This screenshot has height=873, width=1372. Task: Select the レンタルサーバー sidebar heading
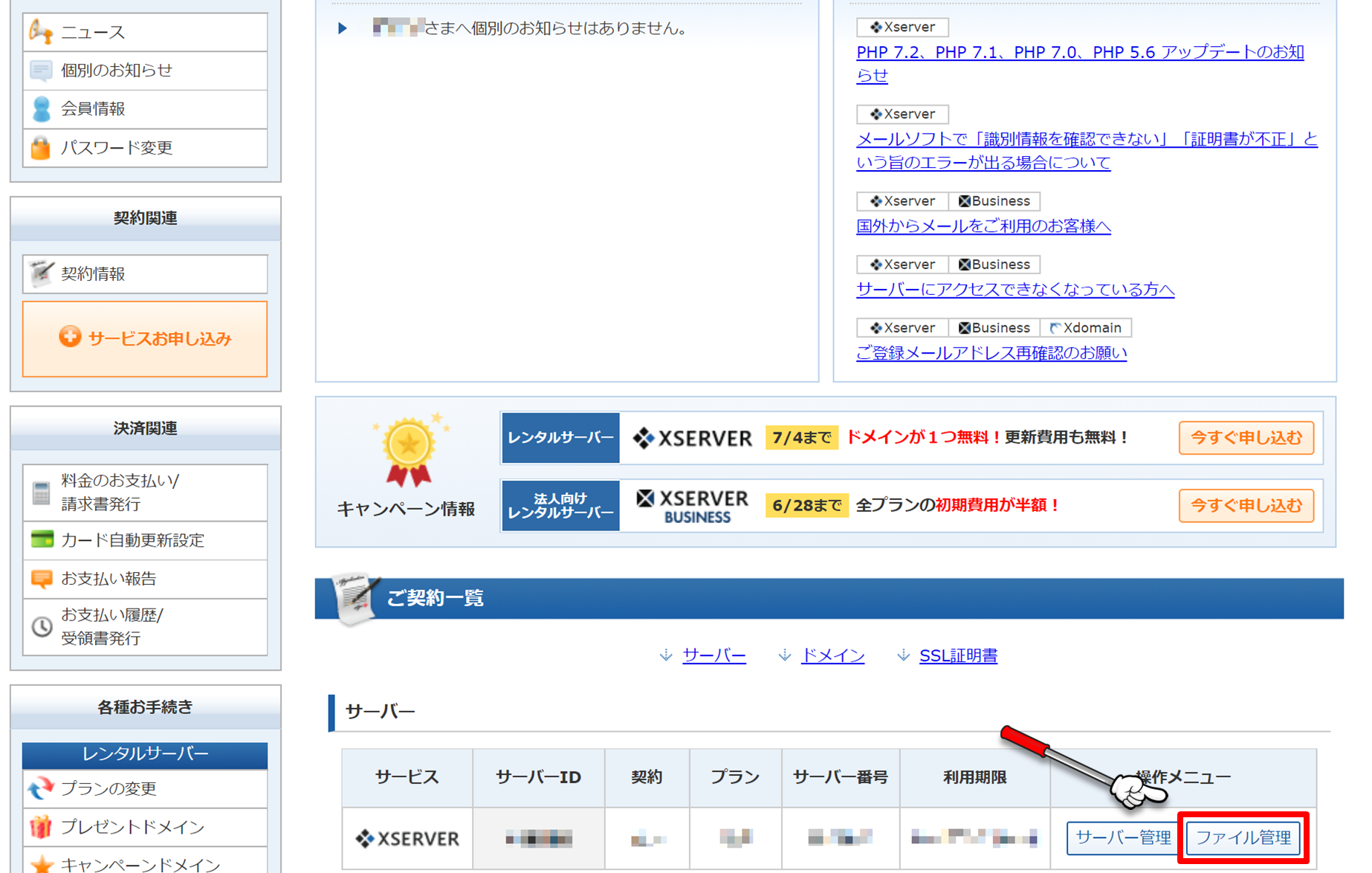point(145,754)
